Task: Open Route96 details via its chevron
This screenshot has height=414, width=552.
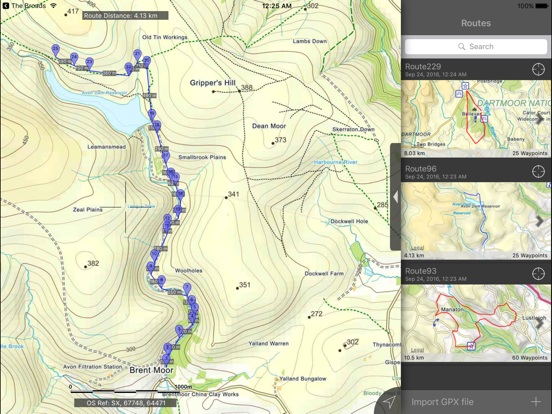Action: point(539,221)
